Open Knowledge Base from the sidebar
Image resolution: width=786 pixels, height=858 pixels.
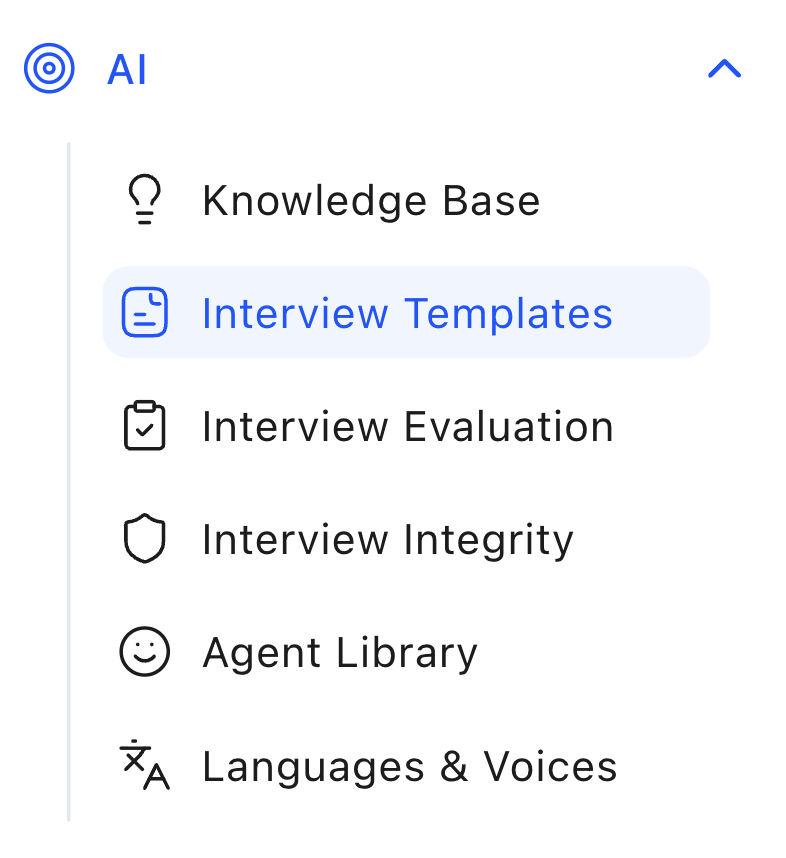point(370,201)
